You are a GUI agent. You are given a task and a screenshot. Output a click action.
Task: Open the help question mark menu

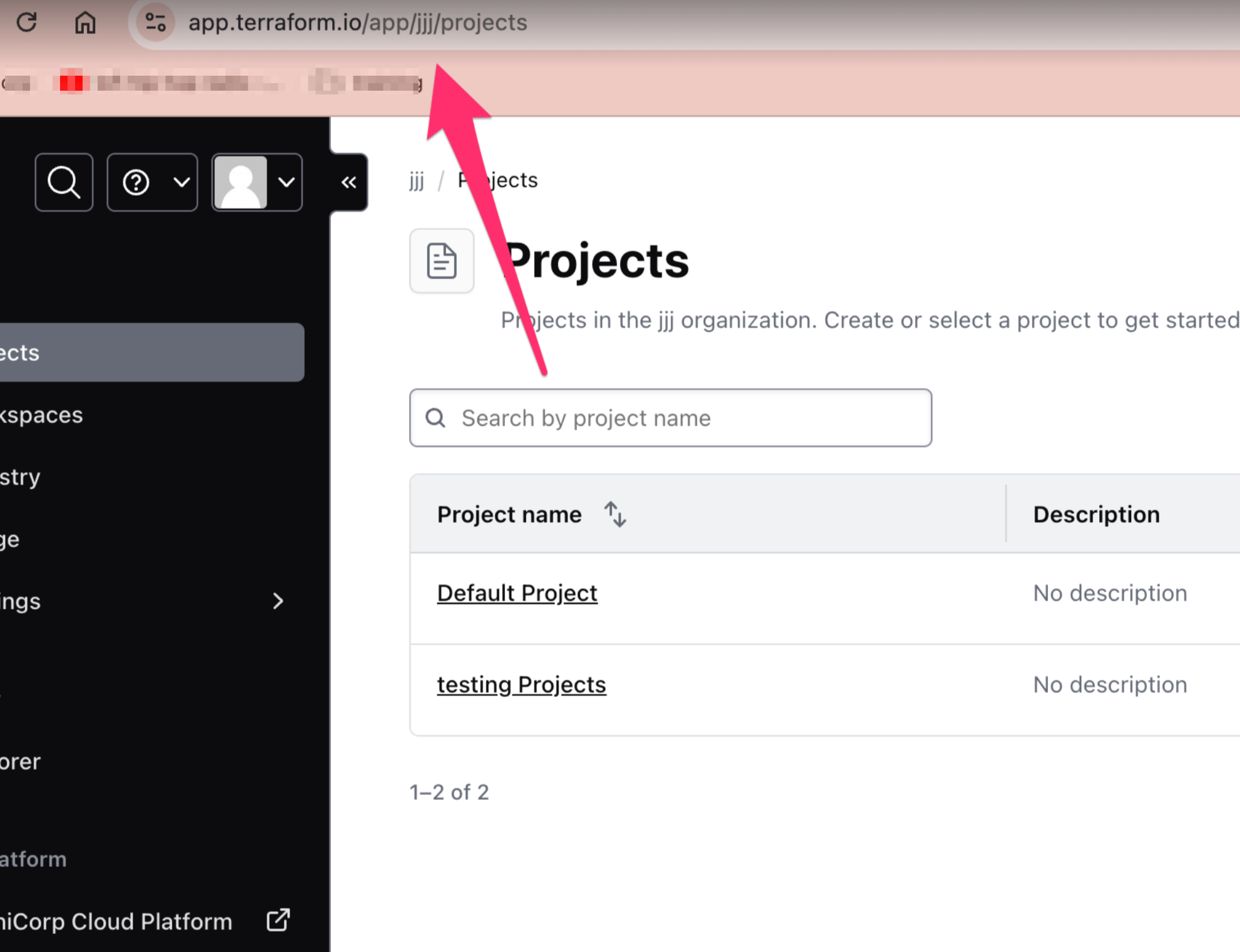(x=152, y=182)
